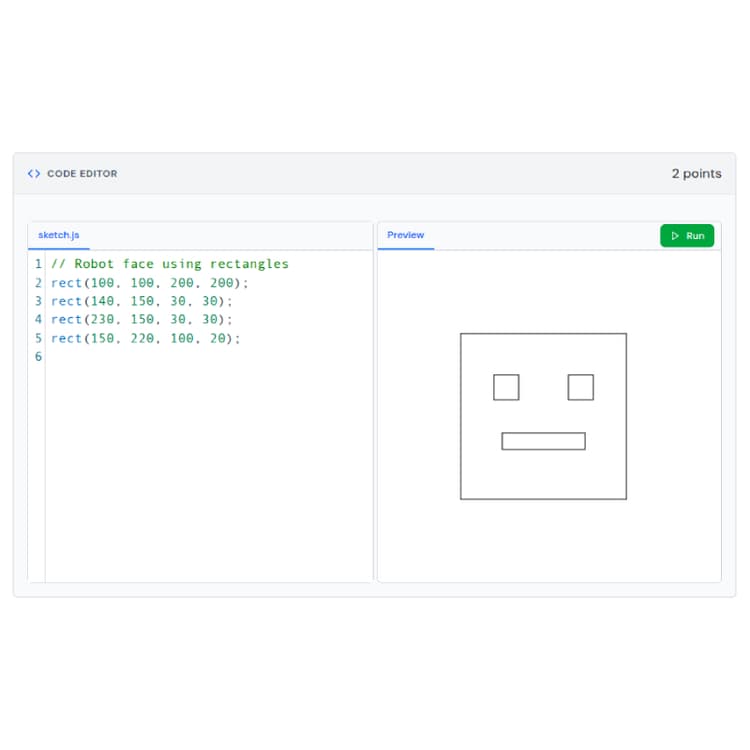The height and width of the screenshot is (750, 750).
Task: Select the Preview tab
Action: click(405, 235)
